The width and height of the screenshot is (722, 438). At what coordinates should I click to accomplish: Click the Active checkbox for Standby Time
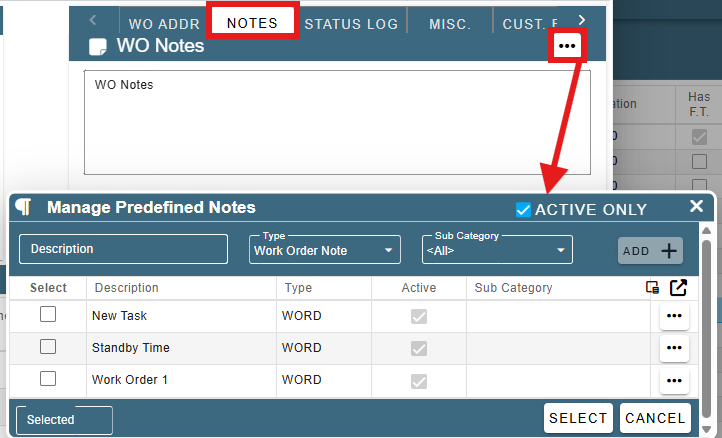point(419,349)
